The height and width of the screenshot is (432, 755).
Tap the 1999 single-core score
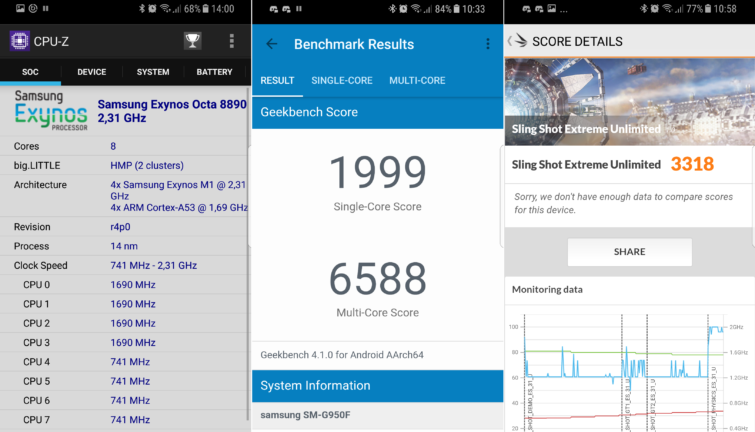pyautogui.click(x=378, y=172)
